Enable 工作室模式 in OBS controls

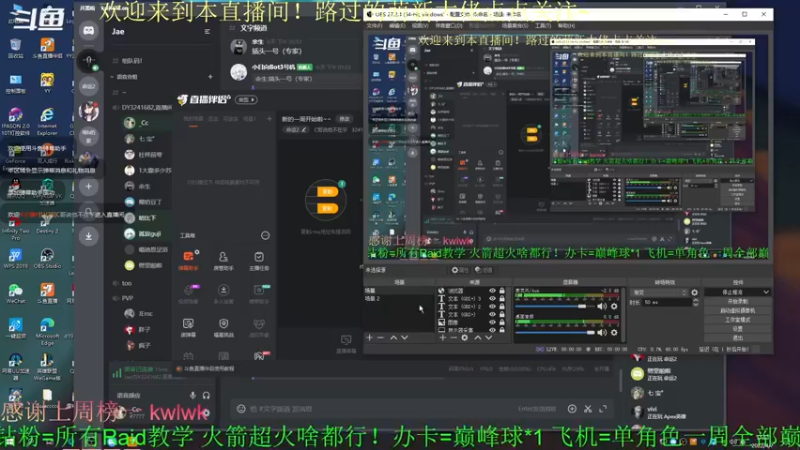(737, 320)
